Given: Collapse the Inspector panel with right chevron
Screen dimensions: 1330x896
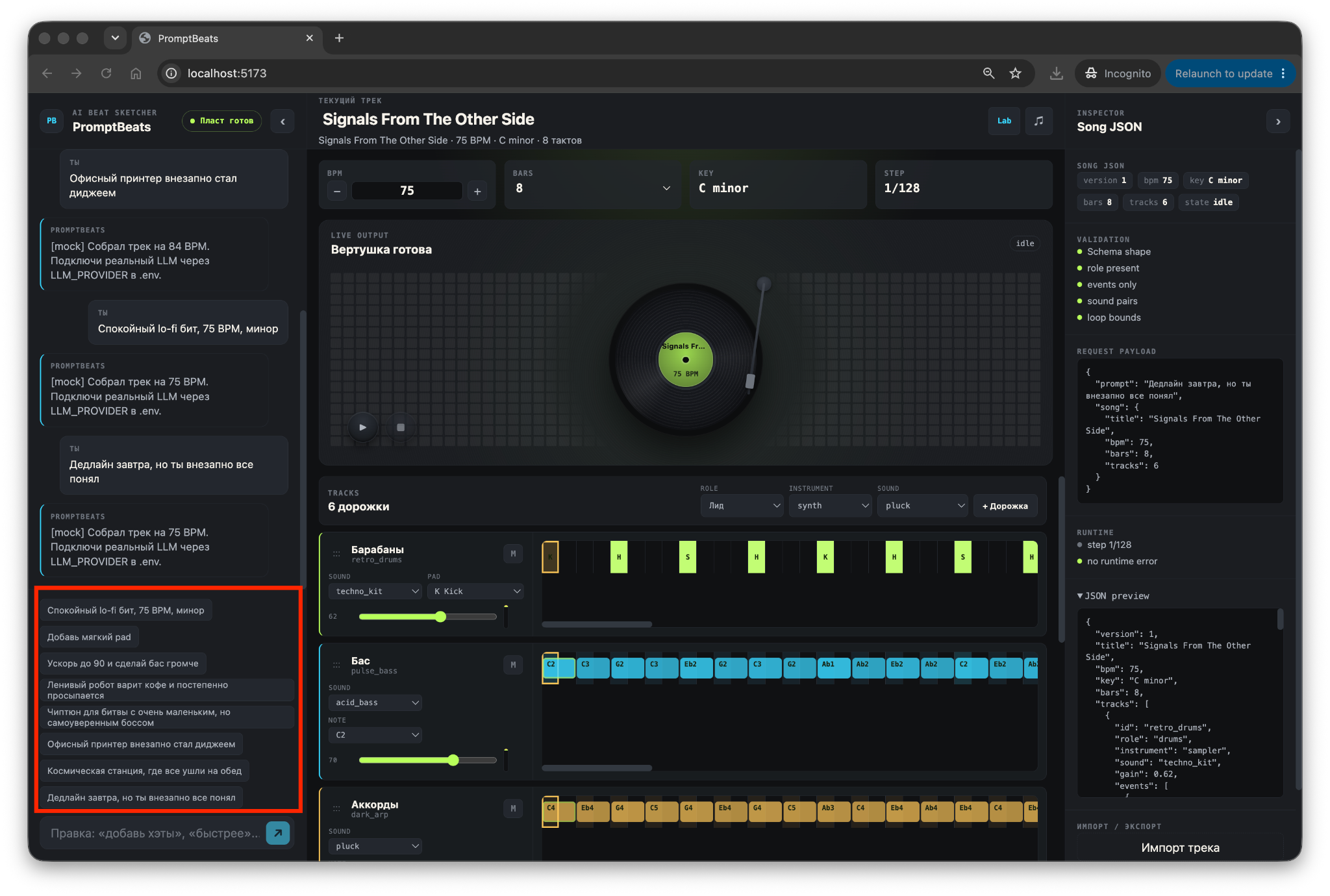Looking at the screenshot, I should coord(1278,121).
